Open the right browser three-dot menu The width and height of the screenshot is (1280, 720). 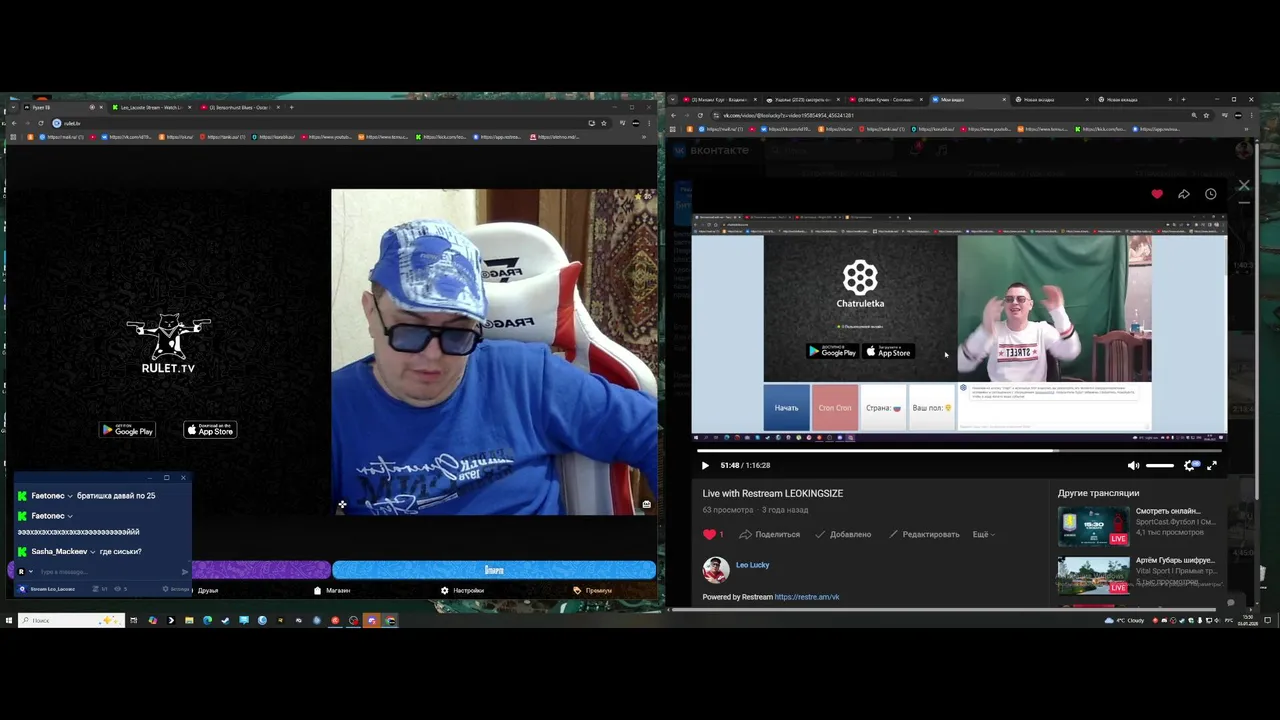(x=1251, y=115)
